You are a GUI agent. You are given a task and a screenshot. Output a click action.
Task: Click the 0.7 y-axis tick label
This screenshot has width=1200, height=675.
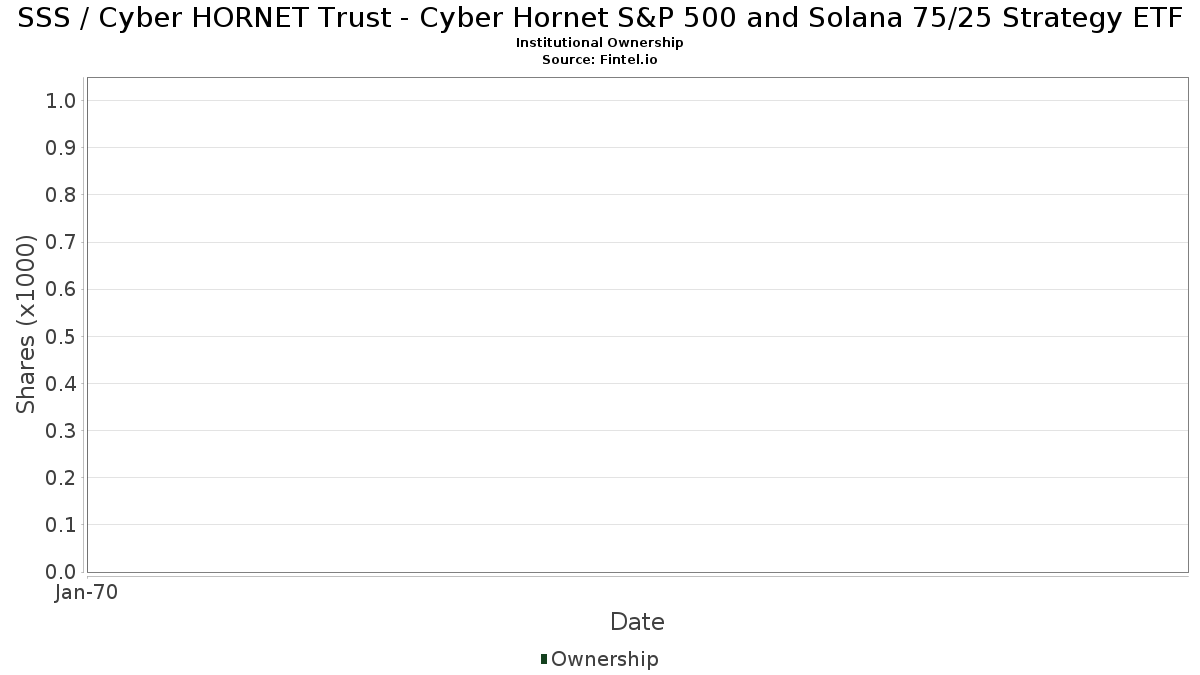(x=62, y=242)
